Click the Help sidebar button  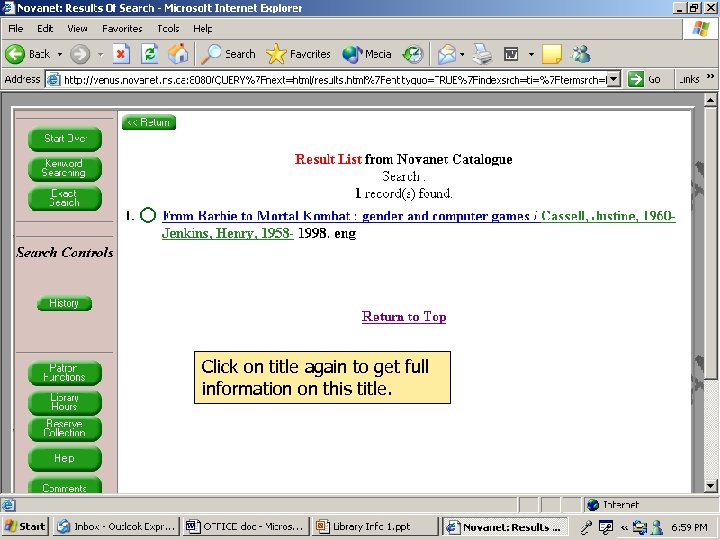65,459
